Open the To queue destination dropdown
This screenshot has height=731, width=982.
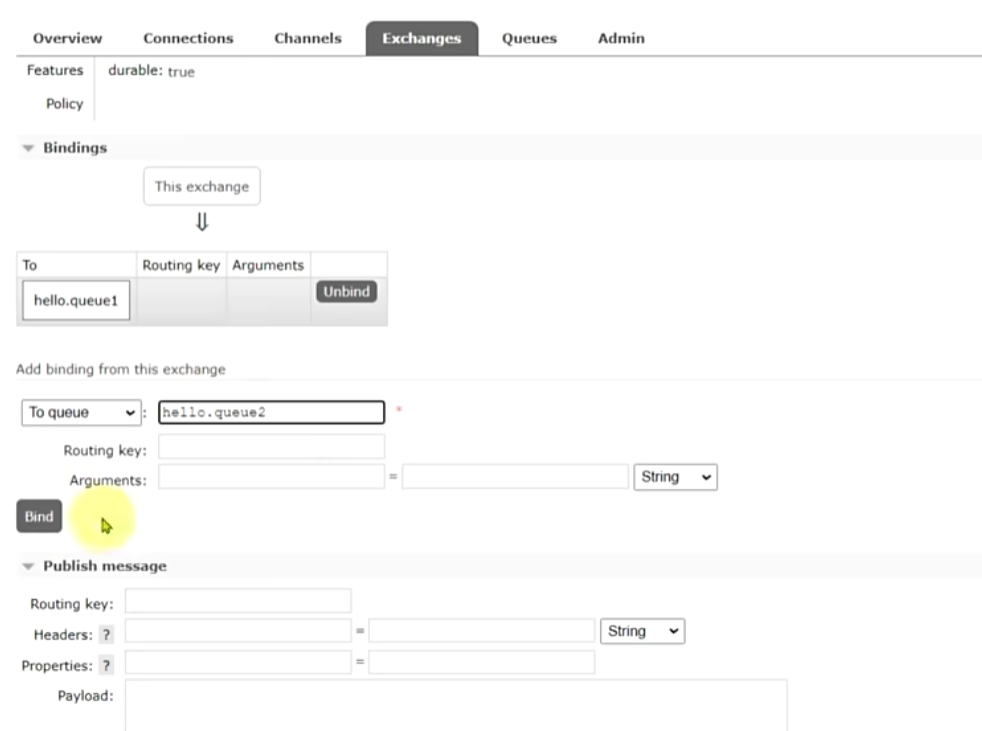(x=81, y=413)
